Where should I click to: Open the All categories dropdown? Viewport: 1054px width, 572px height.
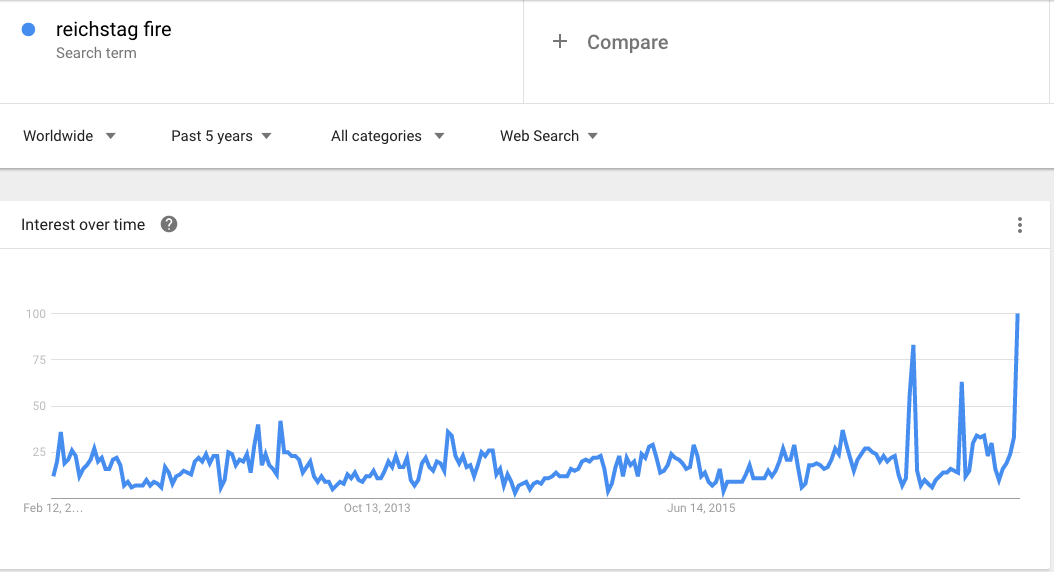click(387, 136)
